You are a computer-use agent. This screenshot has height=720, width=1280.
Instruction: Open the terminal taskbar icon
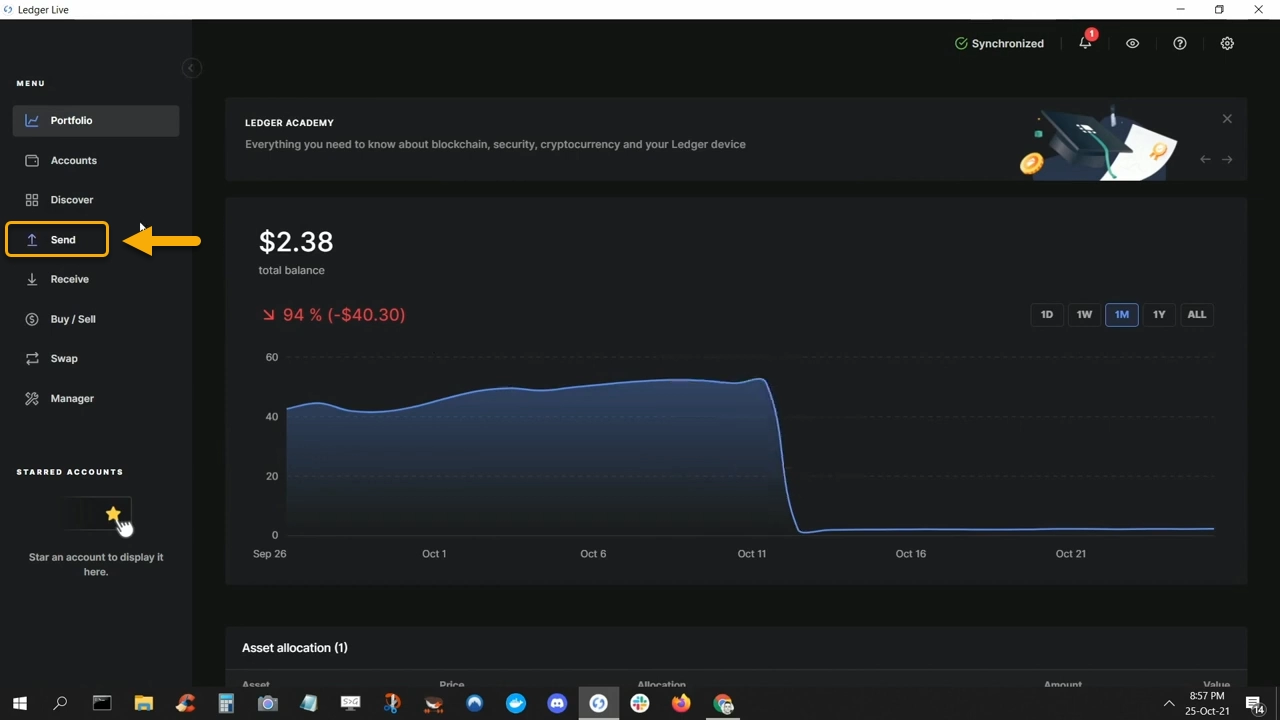(x=102, y=704)
